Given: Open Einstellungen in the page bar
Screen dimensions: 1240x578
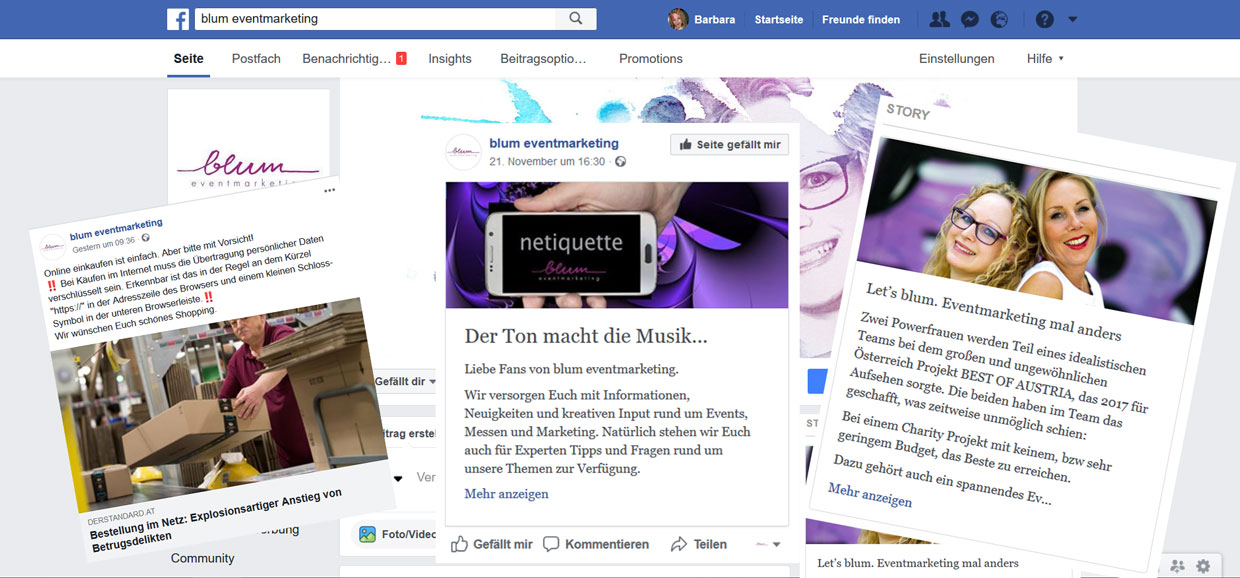Looking at the screenshot, I should (x=957, y=59).
